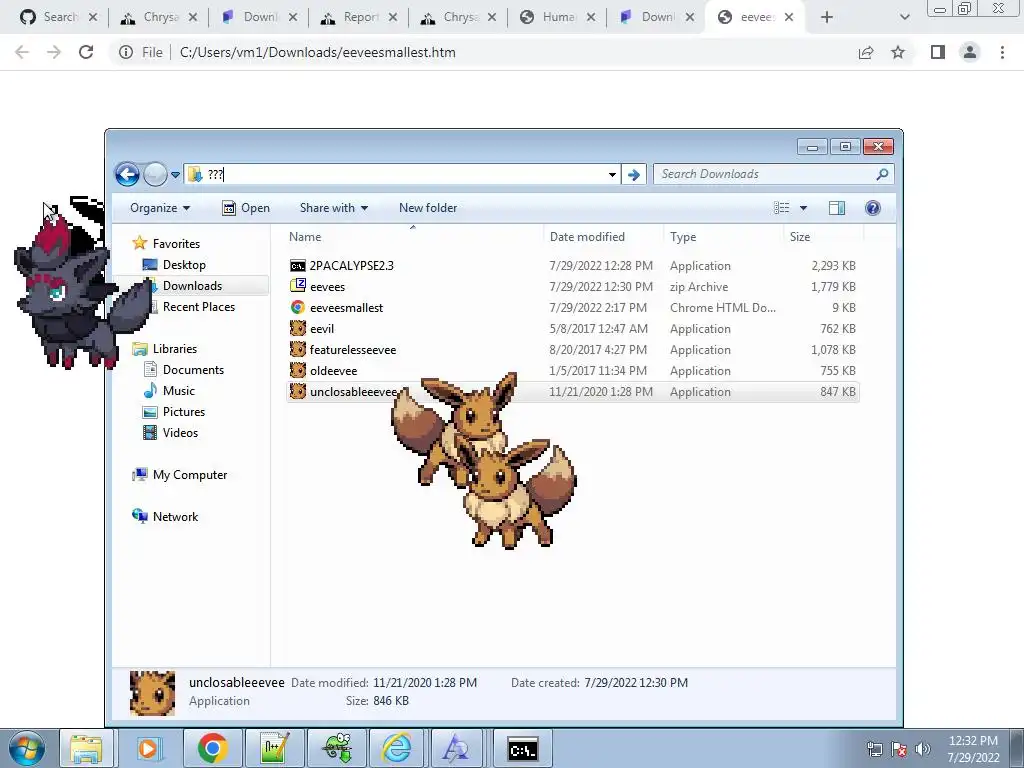This screenshot has height=768, width=1024.
Task: Open the Documents library
Action: [x=193, y=370]
